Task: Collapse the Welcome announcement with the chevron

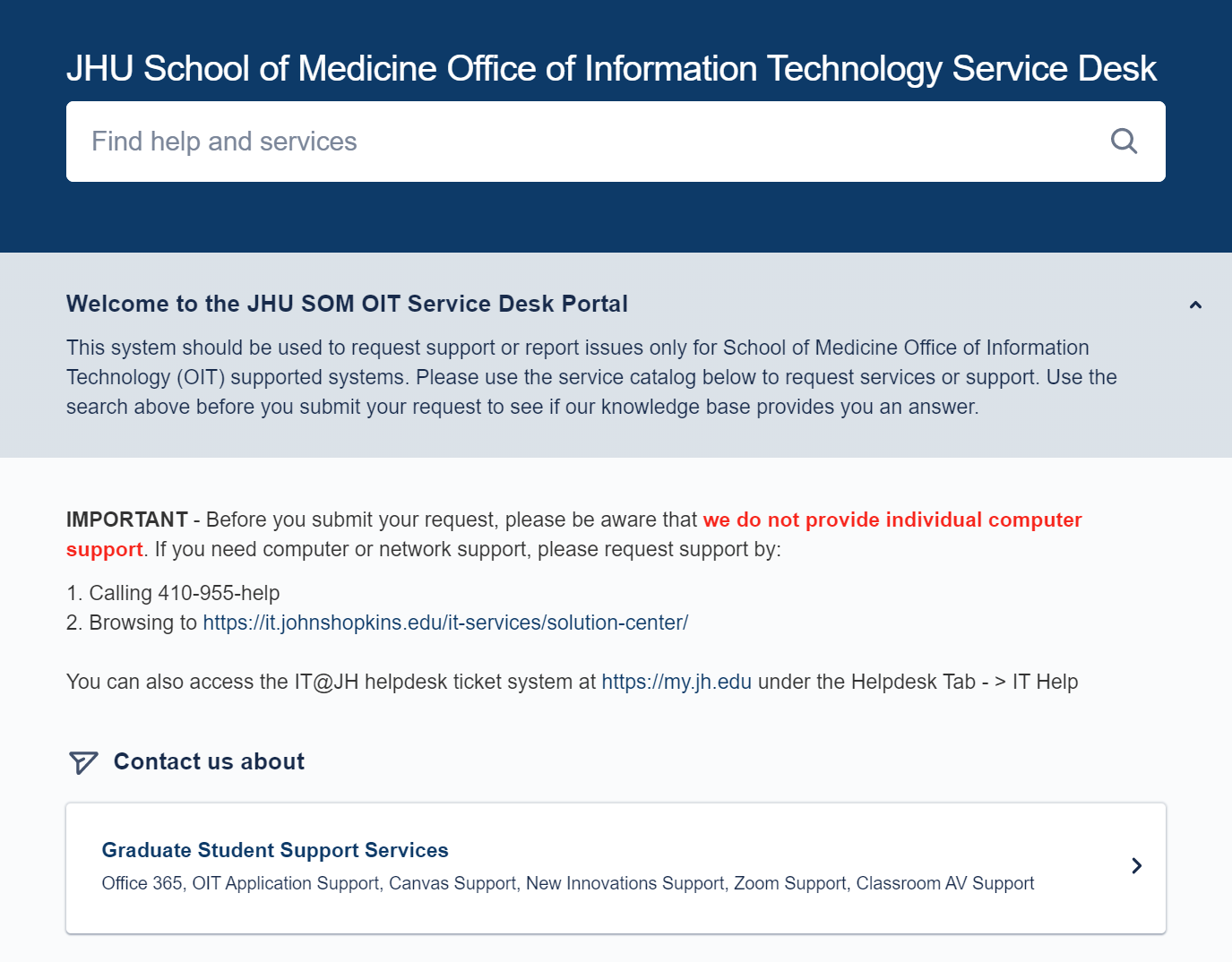Action: point(1195,305)
